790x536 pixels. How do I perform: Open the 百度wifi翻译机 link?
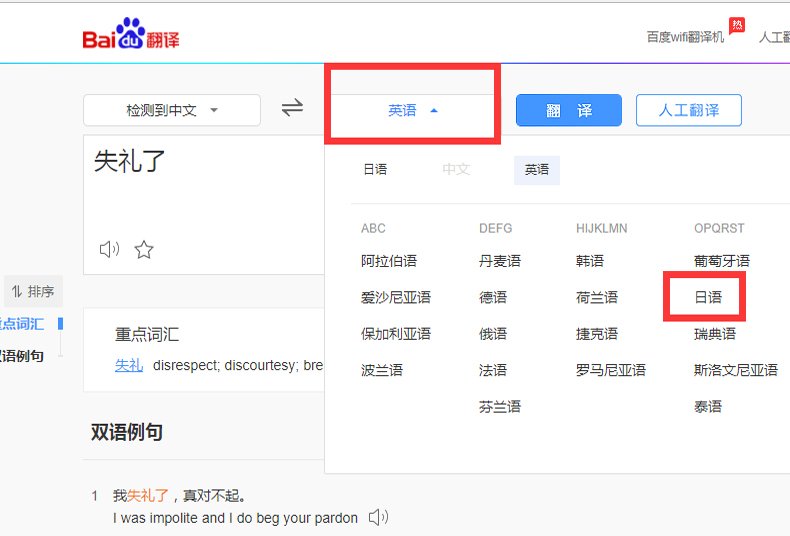(685, 37)
